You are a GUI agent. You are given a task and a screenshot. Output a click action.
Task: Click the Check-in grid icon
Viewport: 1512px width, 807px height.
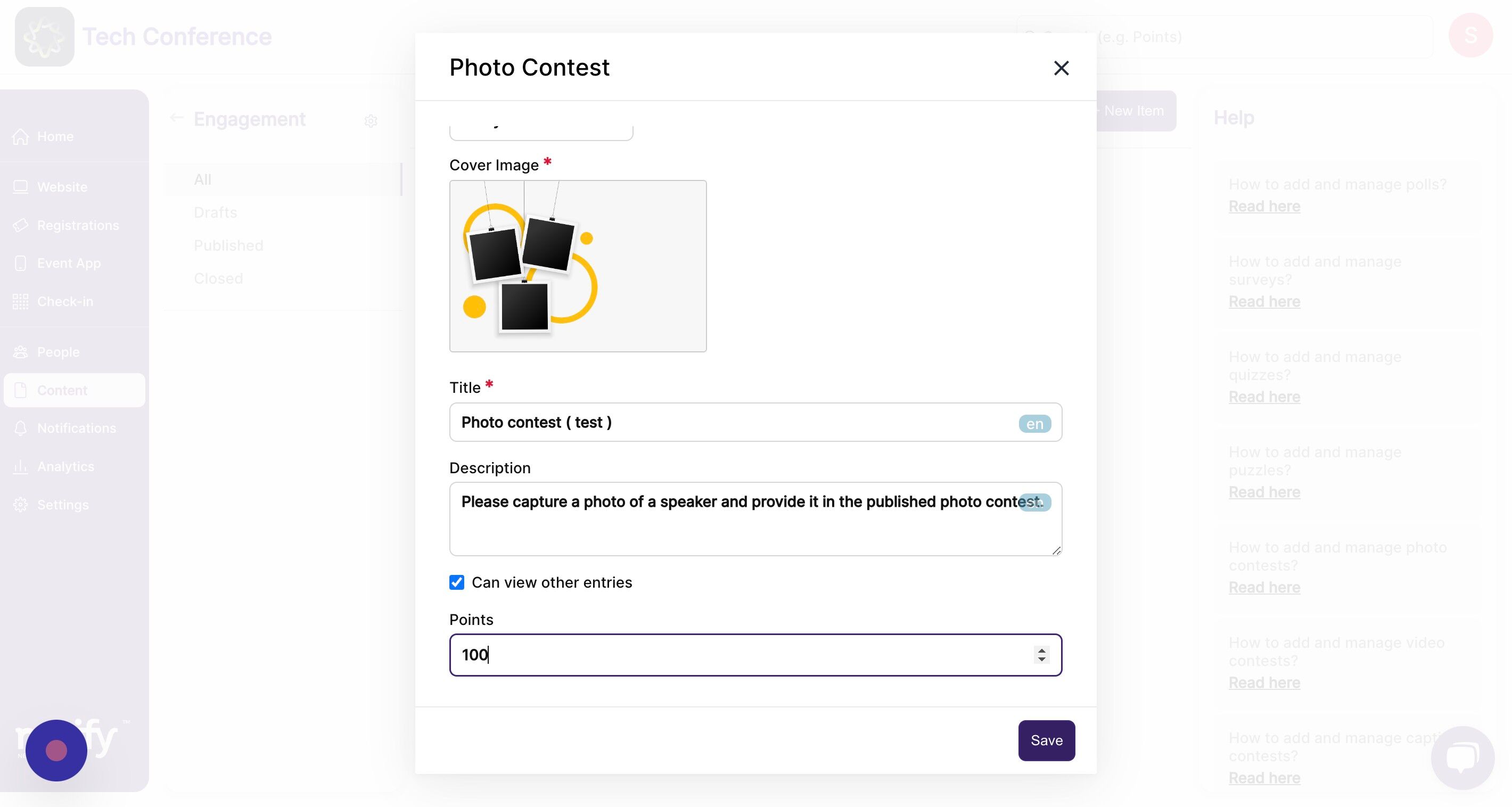tap(21, 301)
